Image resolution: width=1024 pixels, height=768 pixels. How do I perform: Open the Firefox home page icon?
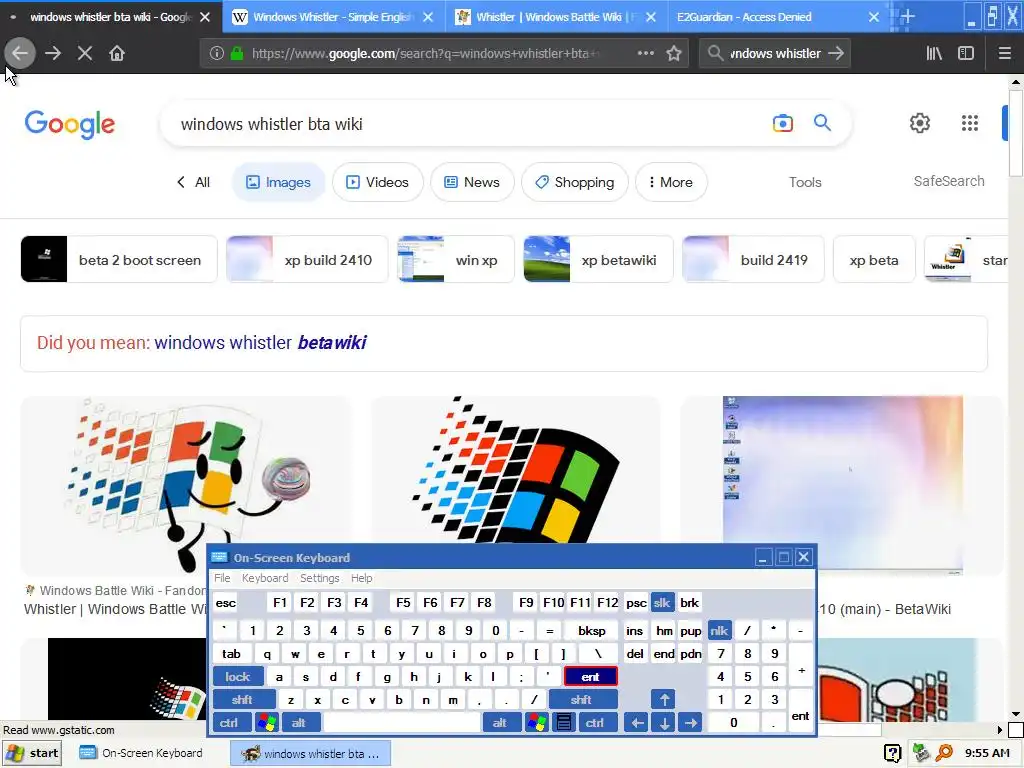pos(117,53)
